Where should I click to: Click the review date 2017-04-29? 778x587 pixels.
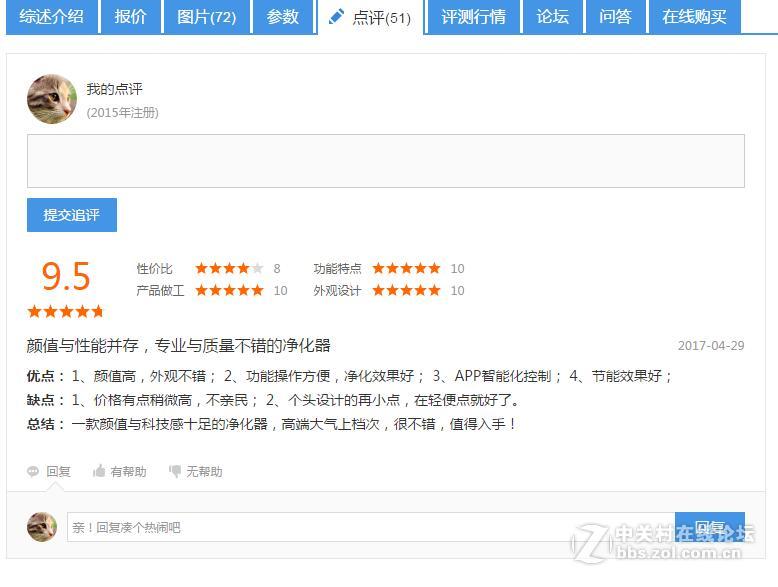(711, 346)
